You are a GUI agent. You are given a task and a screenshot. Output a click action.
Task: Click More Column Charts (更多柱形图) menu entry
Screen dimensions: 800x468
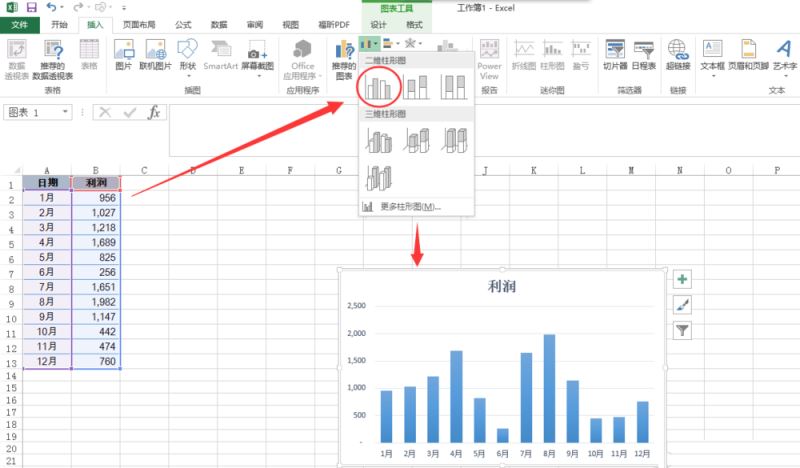coord(416,207)
